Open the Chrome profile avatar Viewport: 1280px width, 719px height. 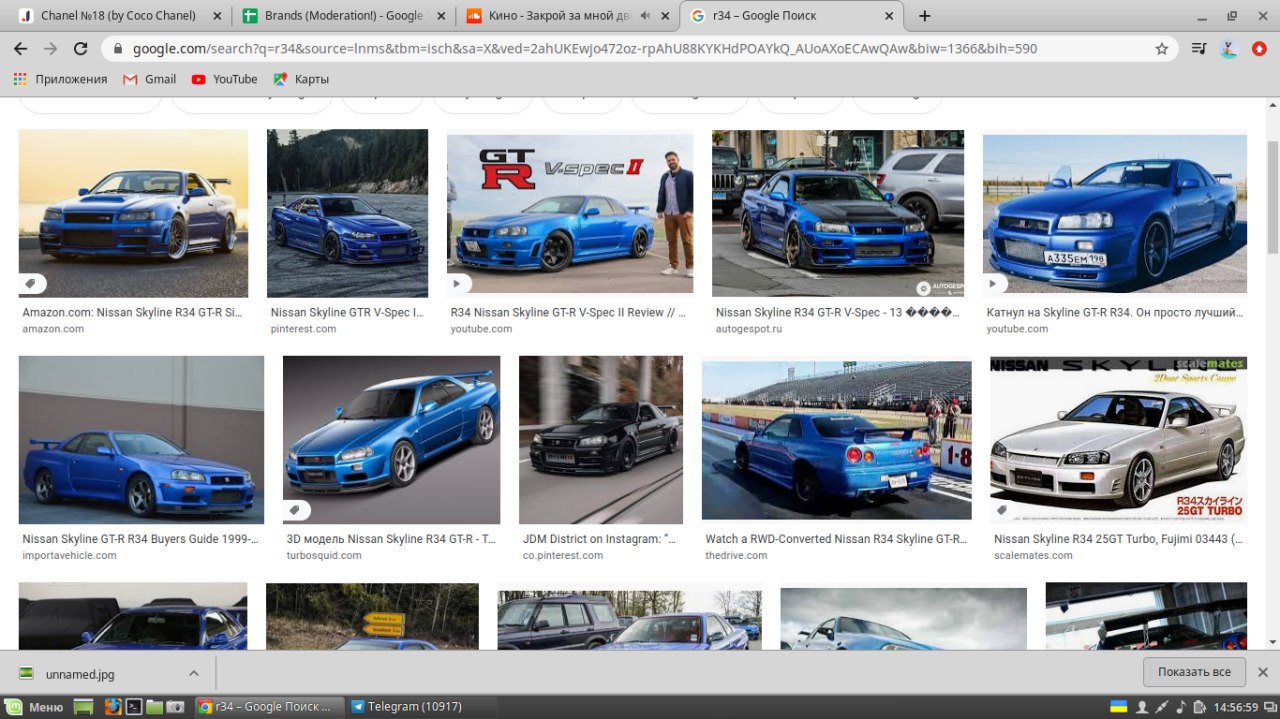tap(1229, 48)
